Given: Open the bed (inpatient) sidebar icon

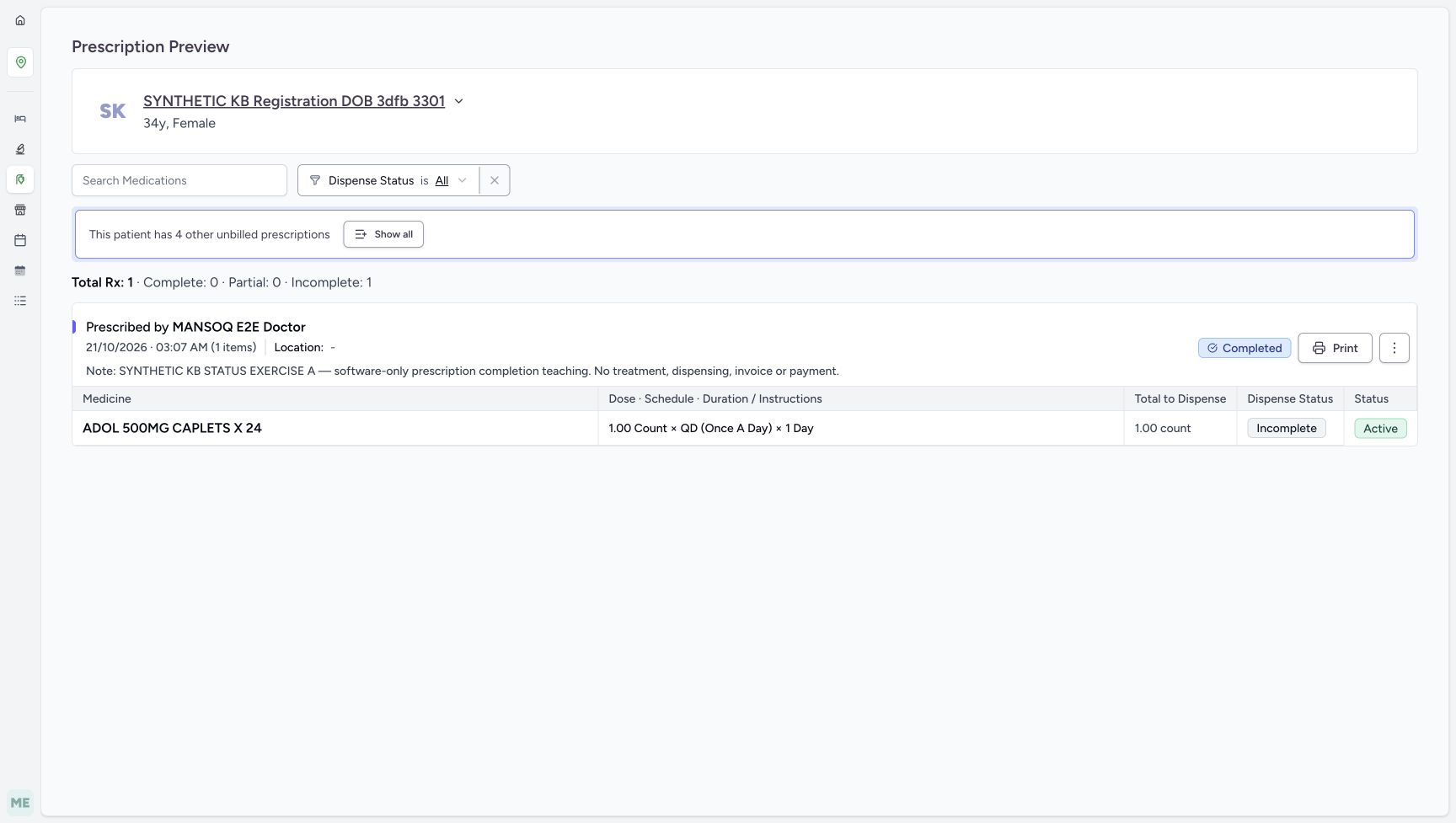Looking at the screenshot, I should [20, 119].
